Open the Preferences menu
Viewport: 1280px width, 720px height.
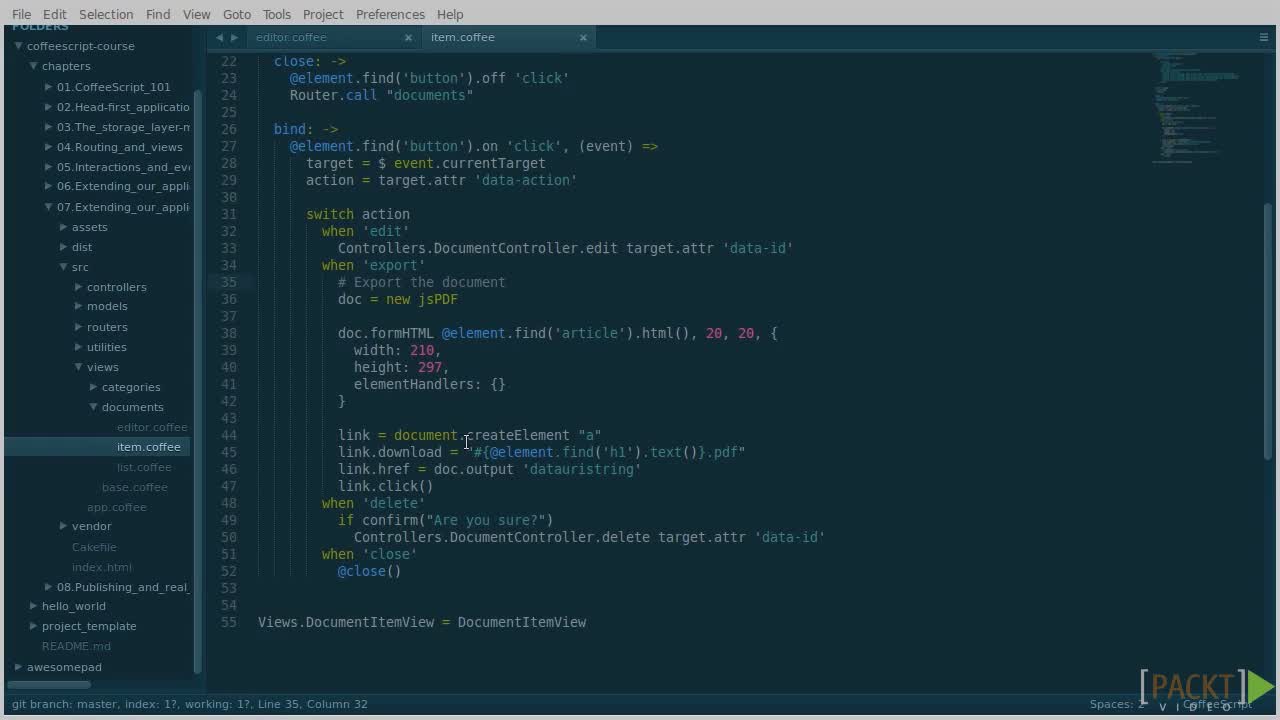pos(390,14)
